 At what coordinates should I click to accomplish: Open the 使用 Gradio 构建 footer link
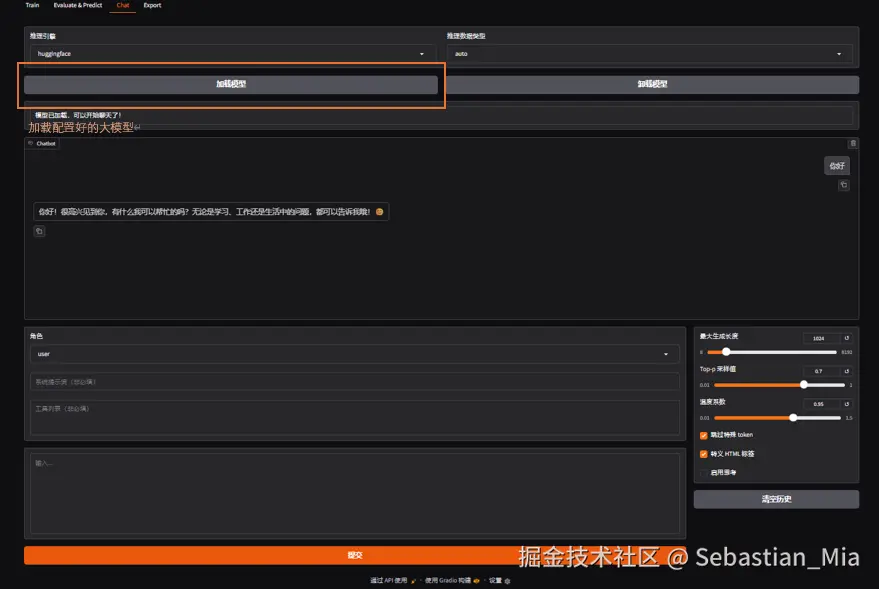pyautogui.click(x=452, y=581)
